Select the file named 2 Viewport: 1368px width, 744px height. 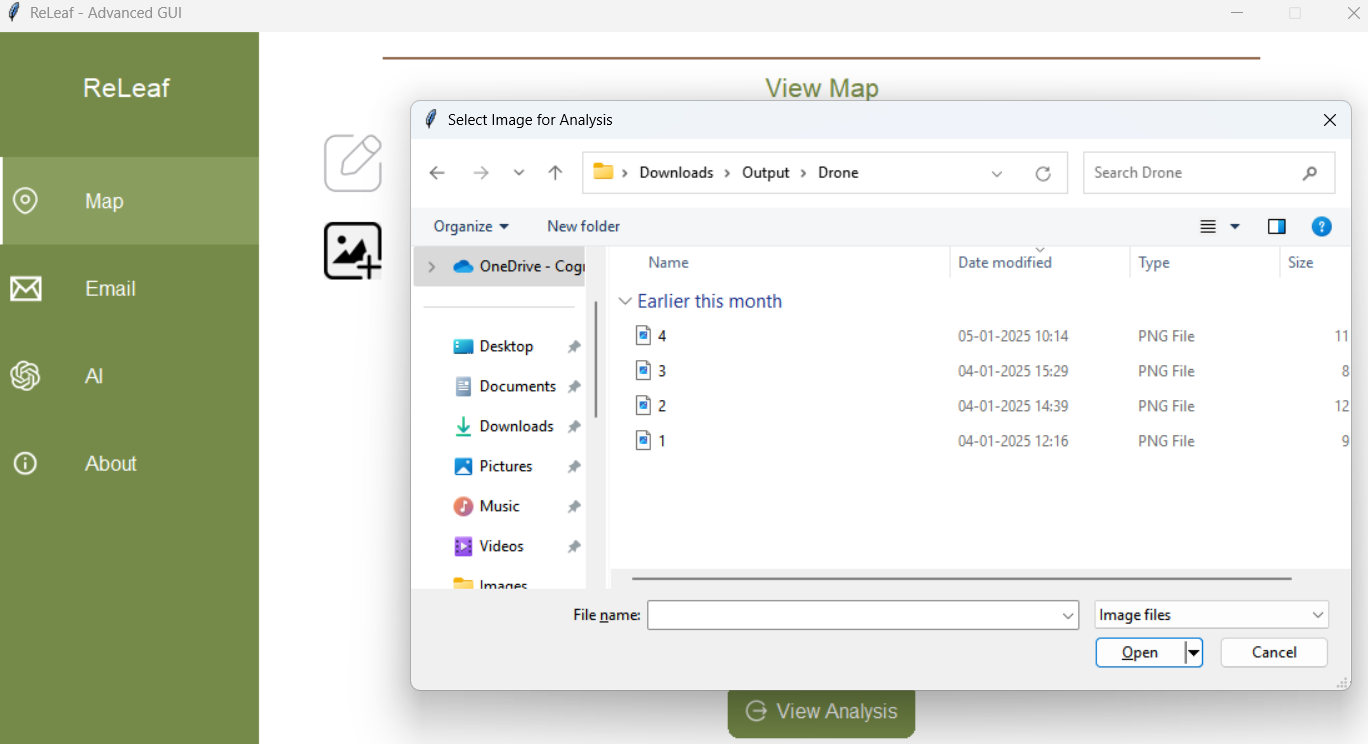661,406
